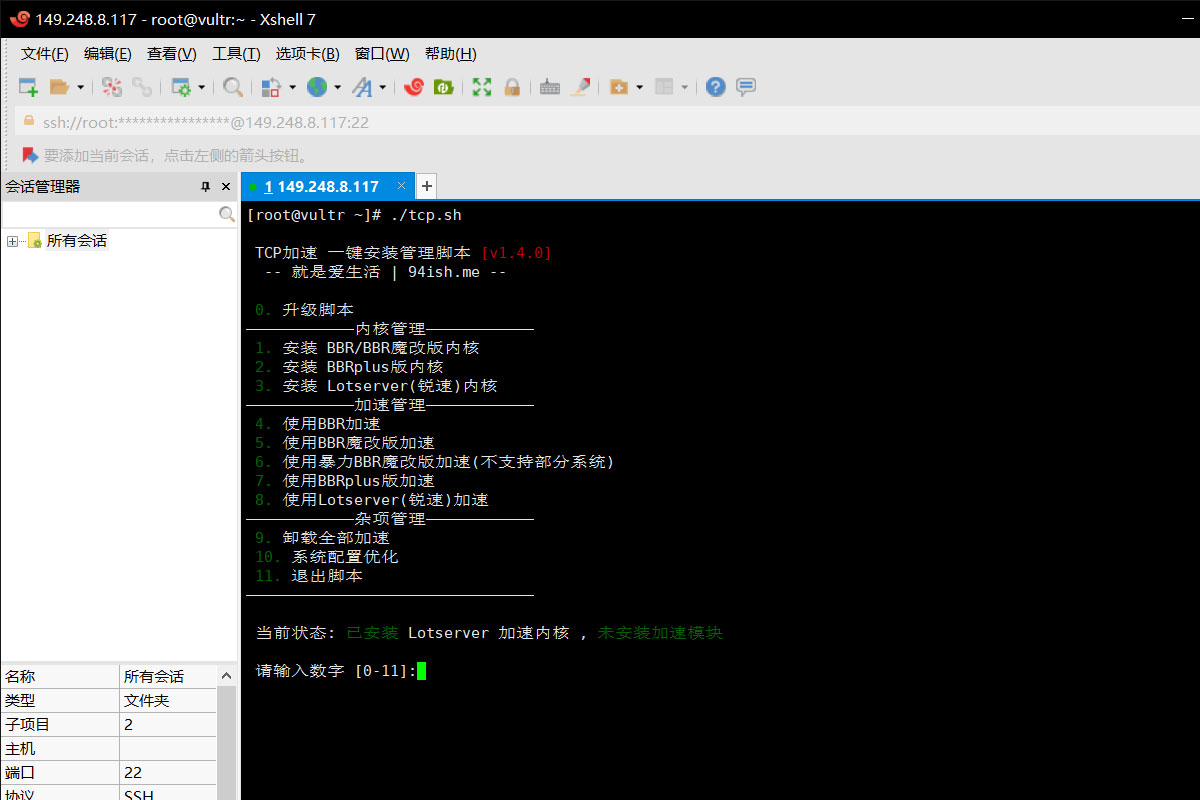Open the dropdown arrow beside globe icon
Viewport: 1200px width, 800px height.
pos(338,87)
